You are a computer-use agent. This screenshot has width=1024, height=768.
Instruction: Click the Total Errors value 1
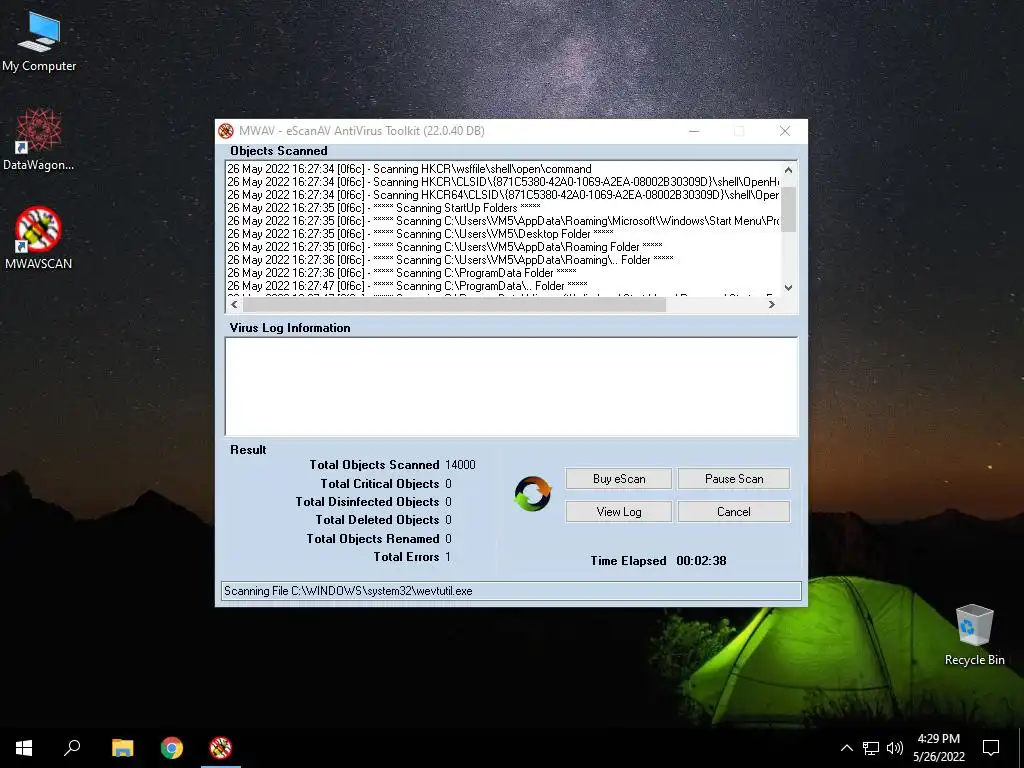[448, 557]
